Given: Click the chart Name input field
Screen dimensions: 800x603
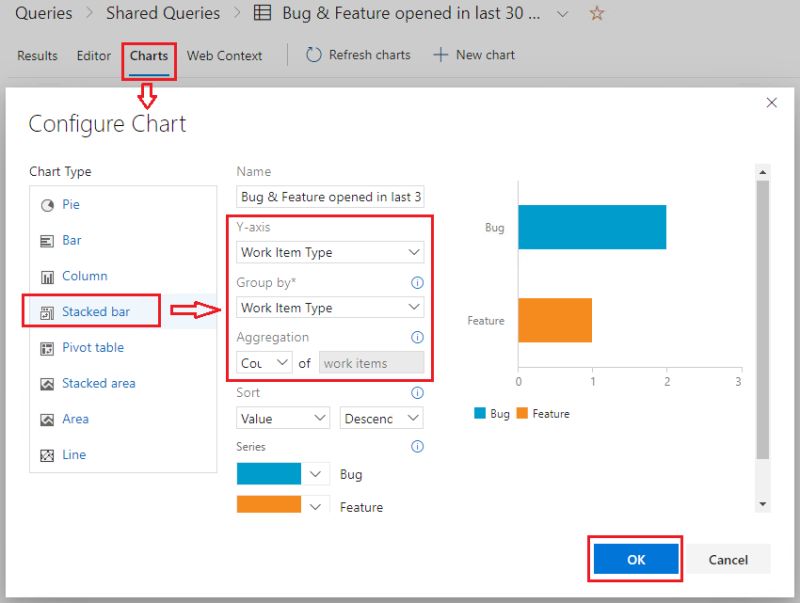Looking at the screenshot, I should 329,196.
